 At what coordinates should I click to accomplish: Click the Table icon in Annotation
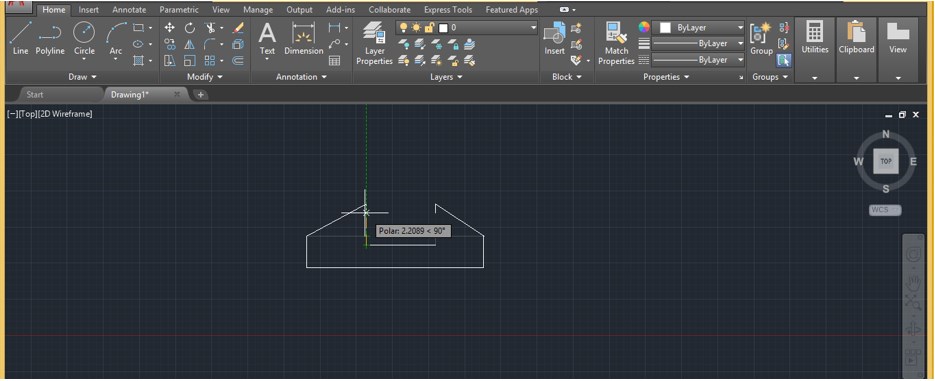tap(335, 60)
